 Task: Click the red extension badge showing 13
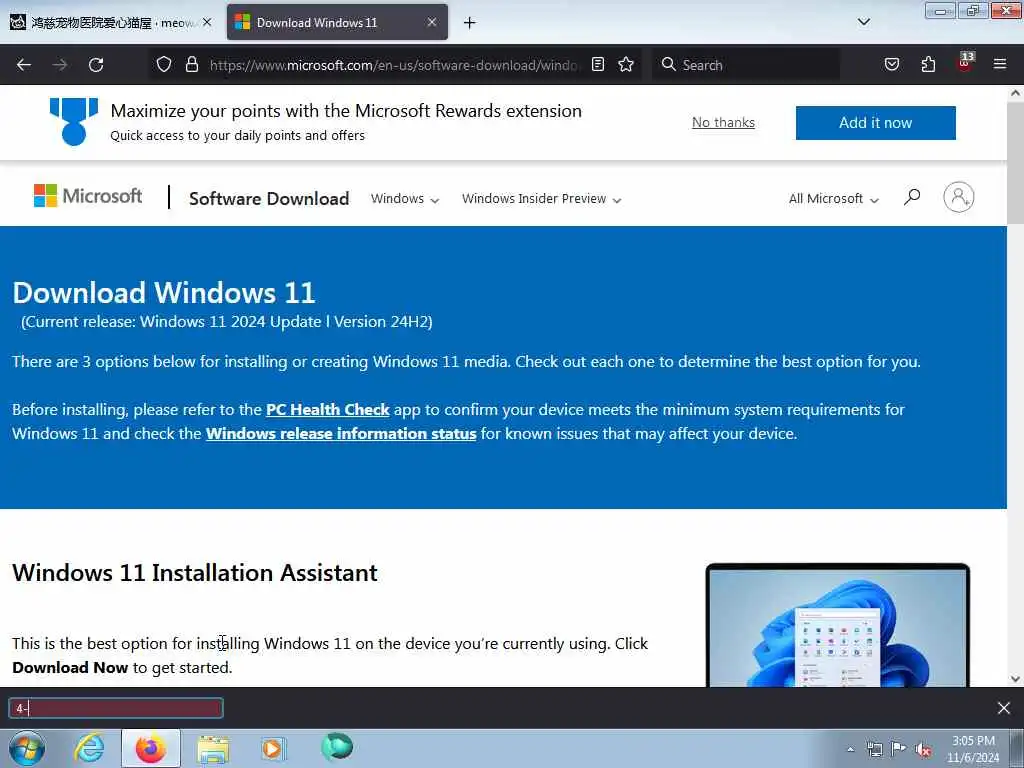[x=965, y=62]
